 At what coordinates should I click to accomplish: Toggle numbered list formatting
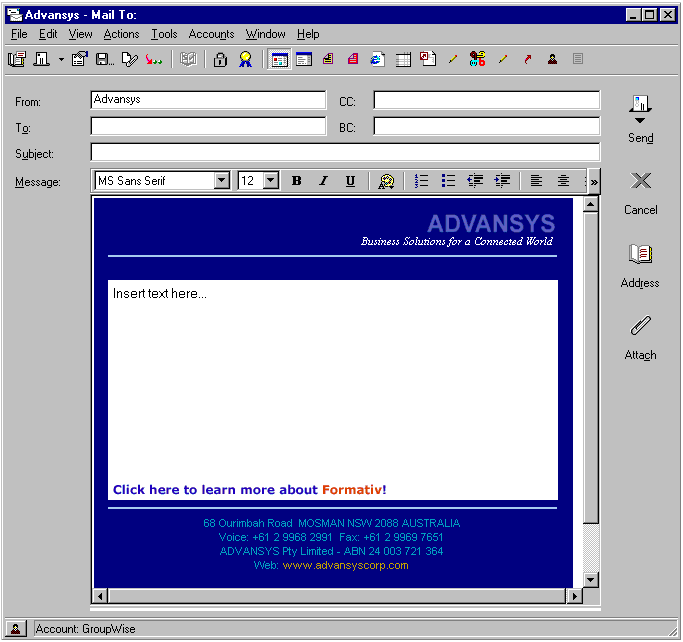pyautogui.click(x=421, y=181)
